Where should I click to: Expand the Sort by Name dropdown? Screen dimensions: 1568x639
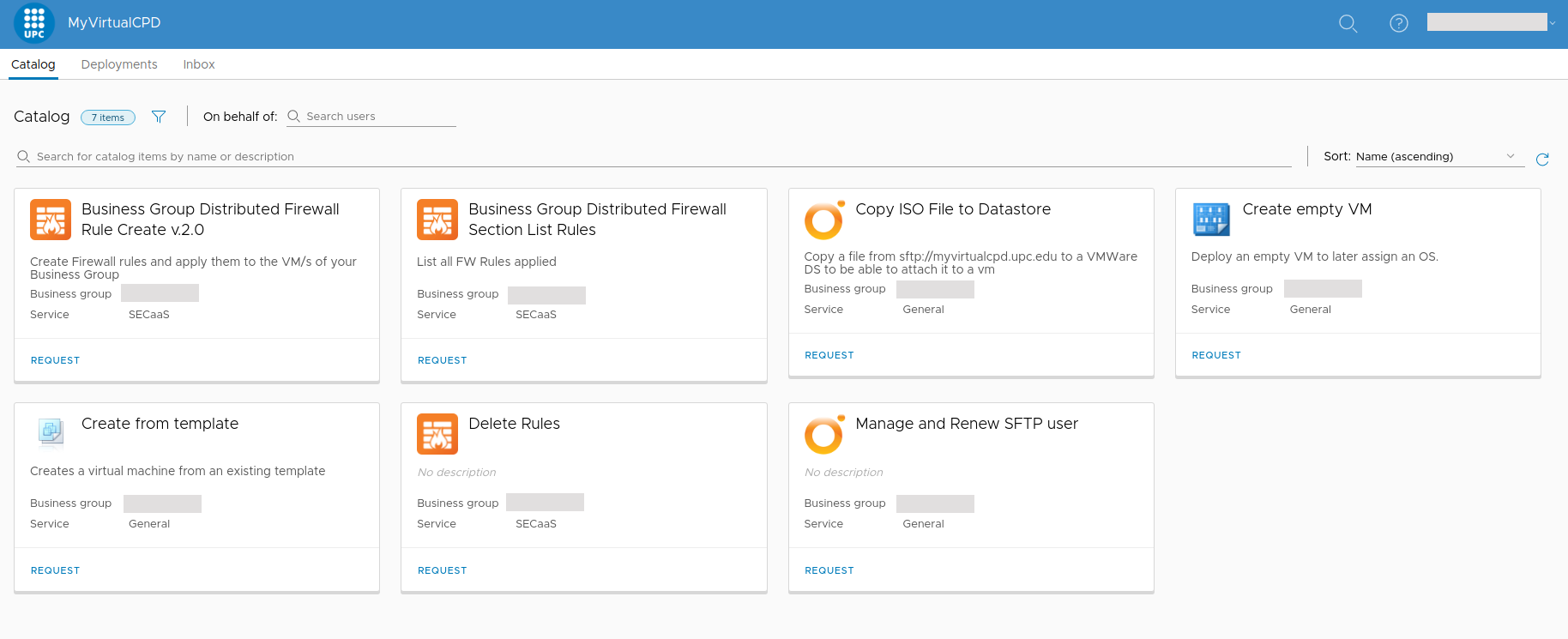1438,156
